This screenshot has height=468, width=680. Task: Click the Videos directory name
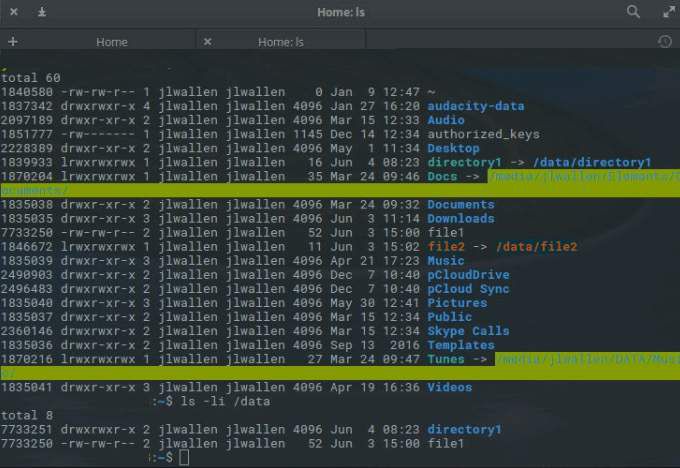[x=449, y=387]
